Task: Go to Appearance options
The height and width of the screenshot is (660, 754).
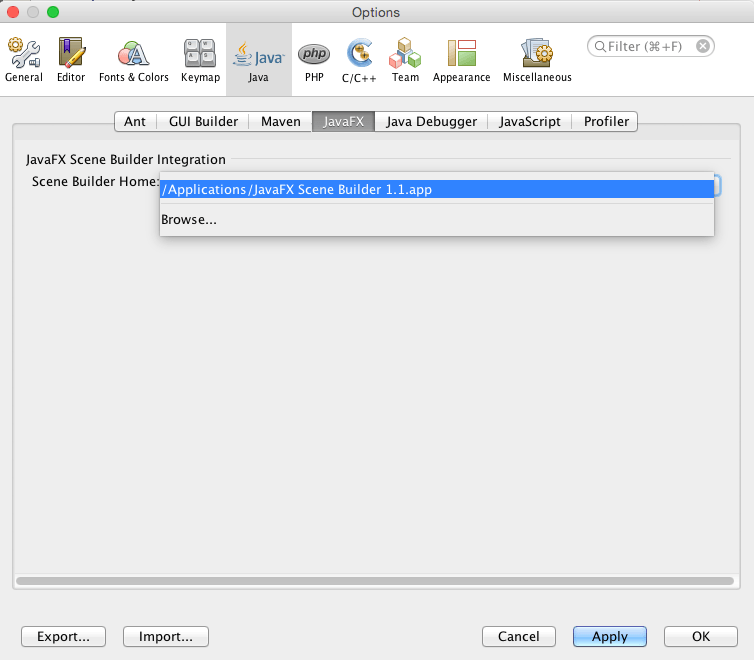Action: pyautogui.click(x=461, y=60)
